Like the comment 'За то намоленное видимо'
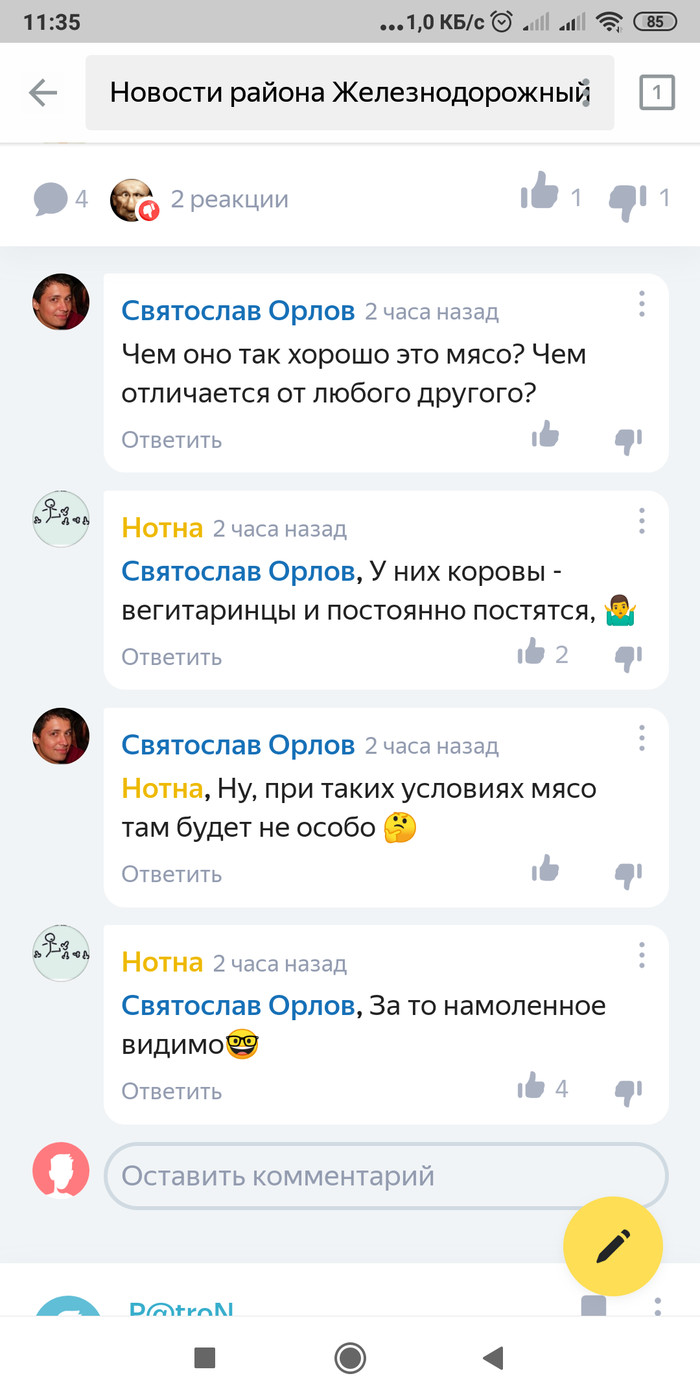Screen dimensions: 700x1400 click(532, 1086)
